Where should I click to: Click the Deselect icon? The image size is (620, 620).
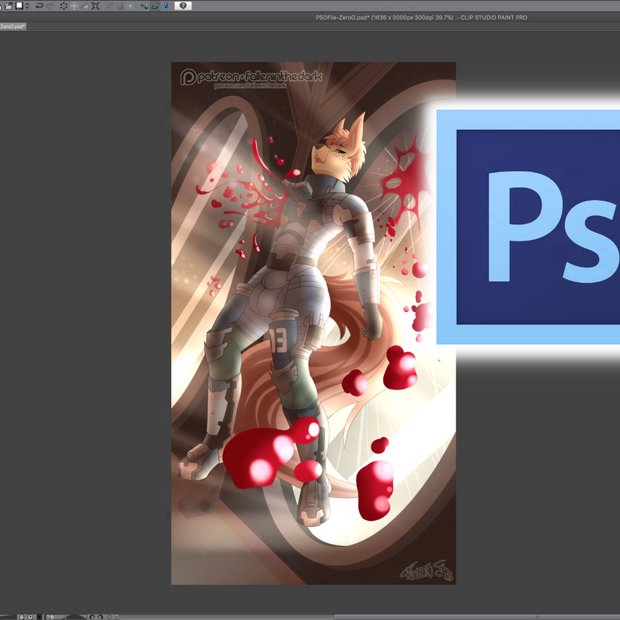[x=109, y=6]
